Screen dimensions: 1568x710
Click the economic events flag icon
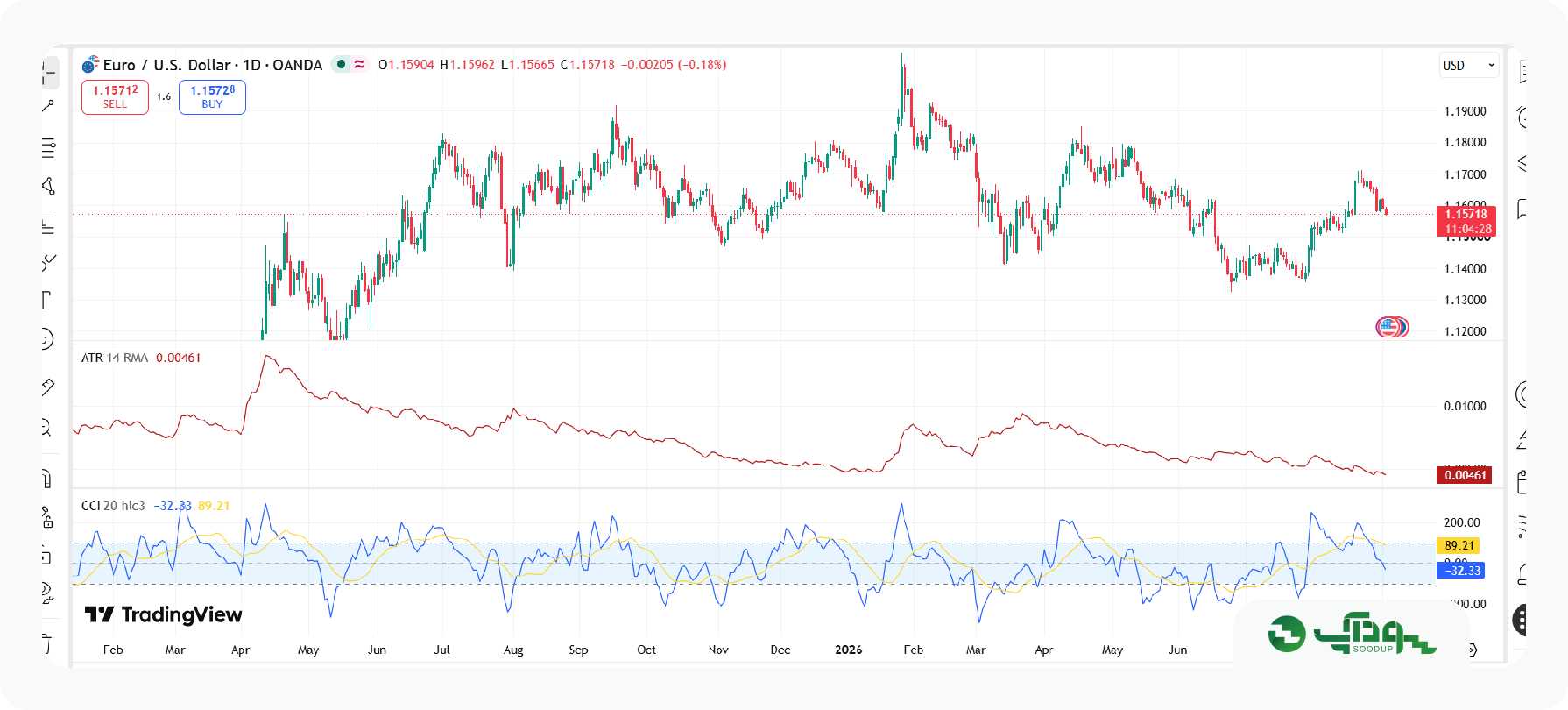1391,328
